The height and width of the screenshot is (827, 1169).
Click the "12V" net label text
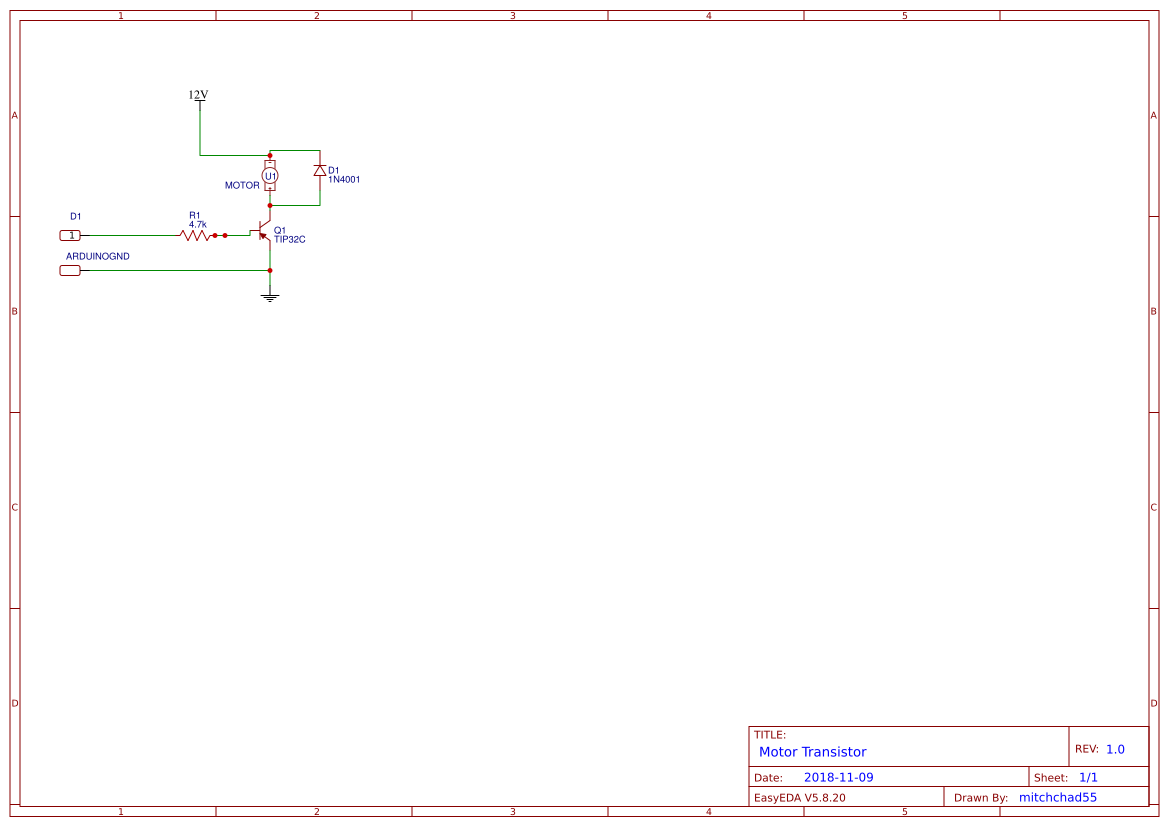click(198, 95)
